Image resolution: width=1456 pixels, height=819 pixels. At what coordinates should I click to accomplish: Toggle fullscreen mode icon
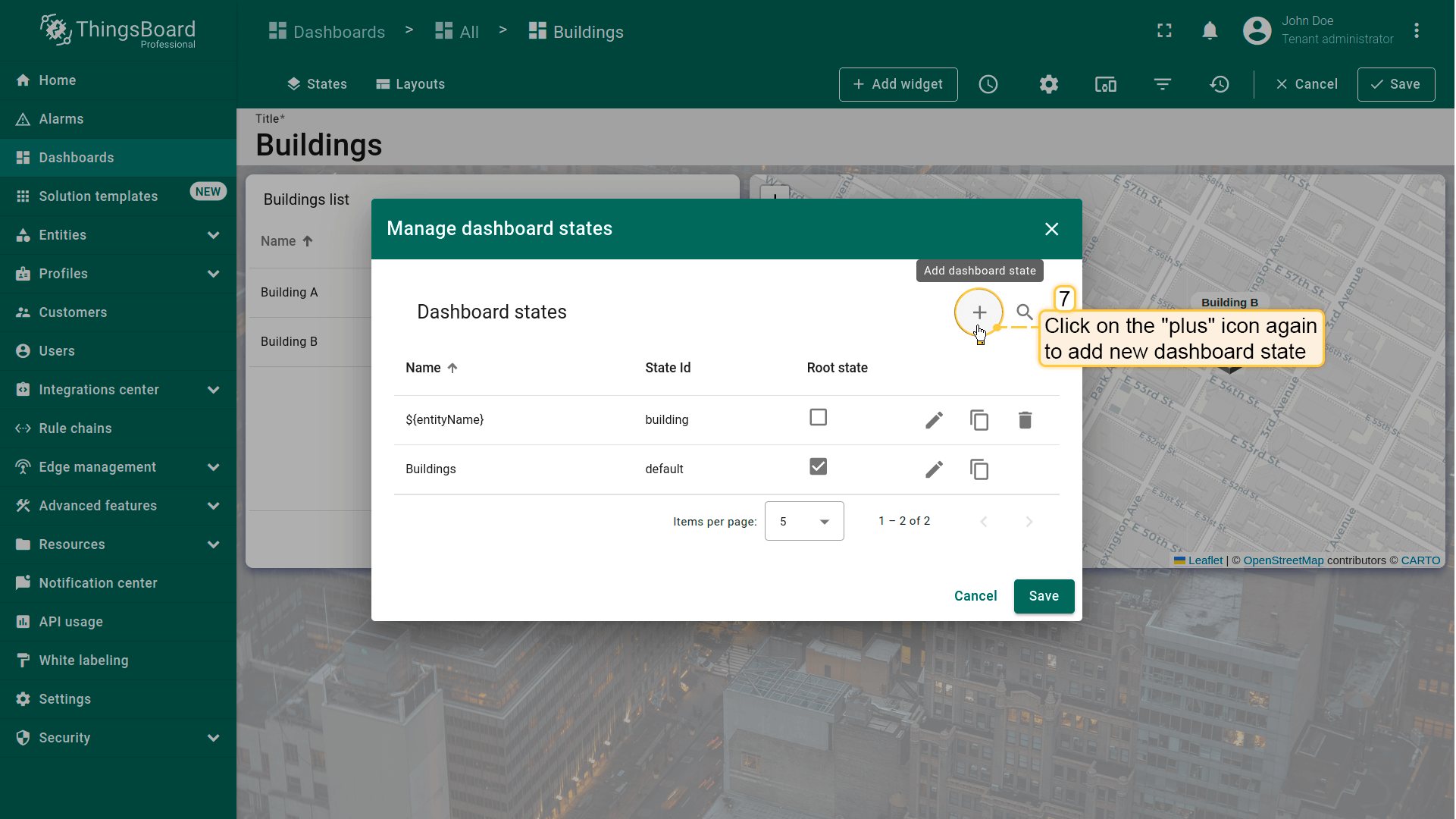point(1164,31)
